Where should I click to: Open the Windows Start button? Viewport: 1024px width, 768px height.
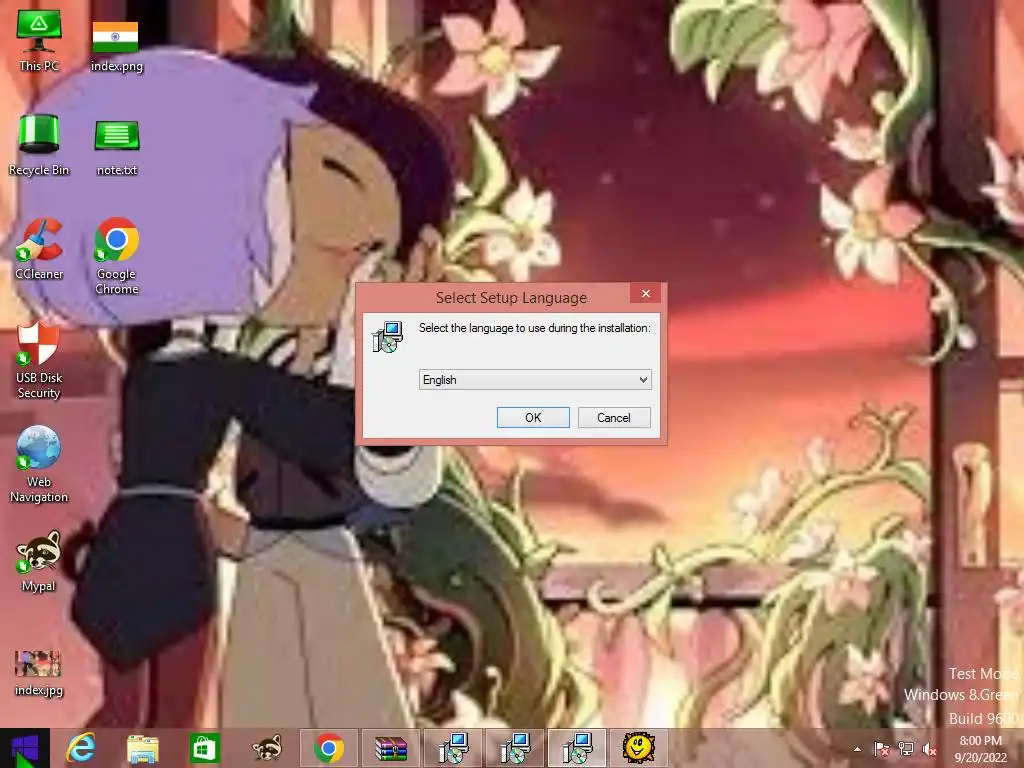coord(25,748)
